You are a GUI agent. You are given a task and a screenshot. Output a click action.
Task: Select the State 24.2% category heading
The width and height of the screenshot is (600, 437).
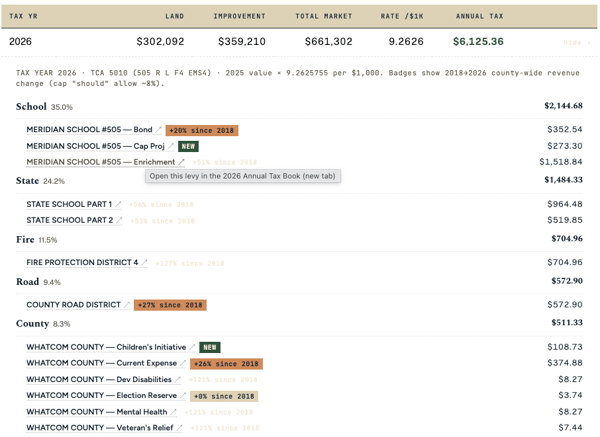40,181
